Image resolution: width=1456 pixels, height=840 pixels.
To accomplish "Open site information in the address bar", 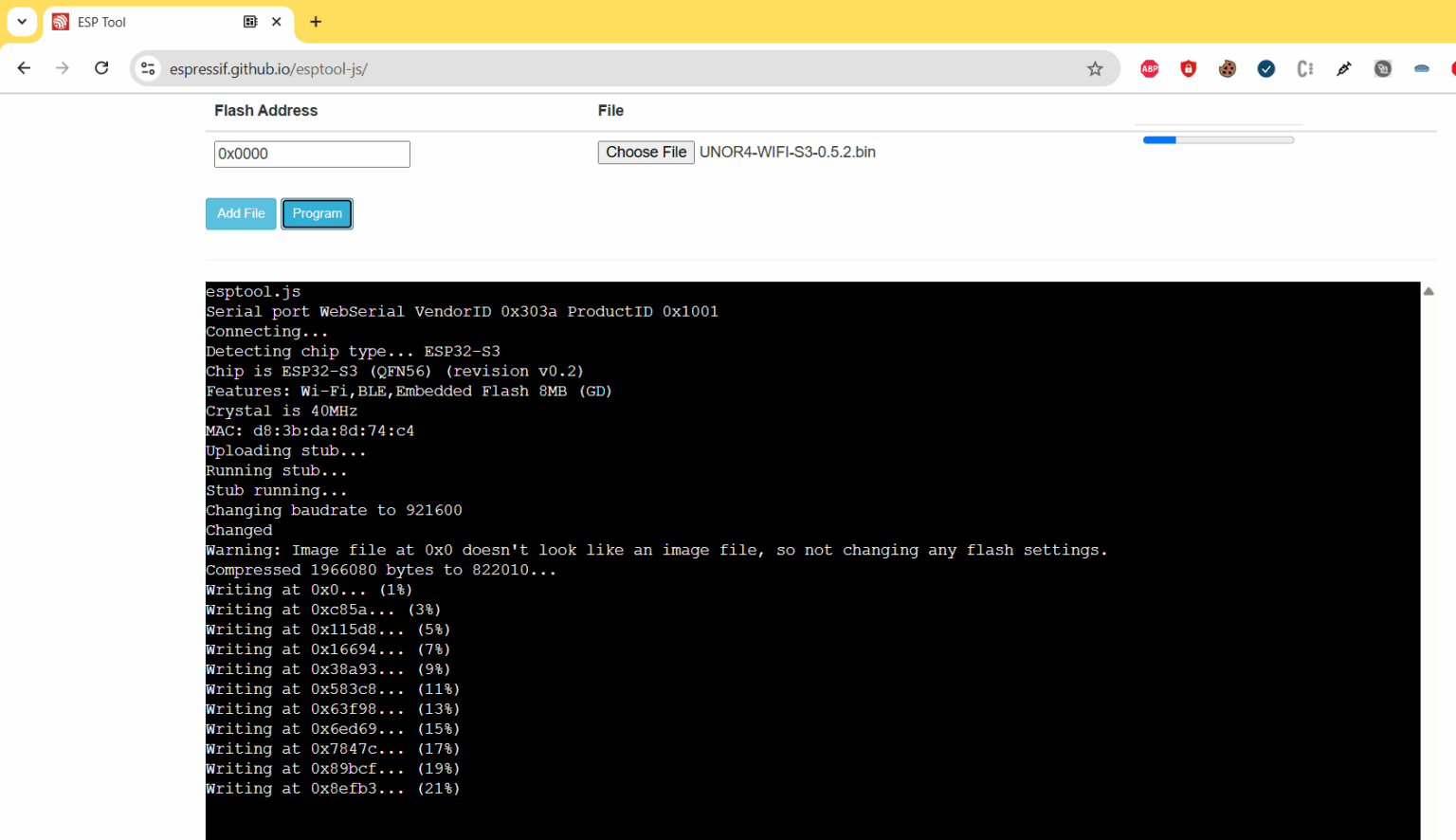I will point(148,68).
